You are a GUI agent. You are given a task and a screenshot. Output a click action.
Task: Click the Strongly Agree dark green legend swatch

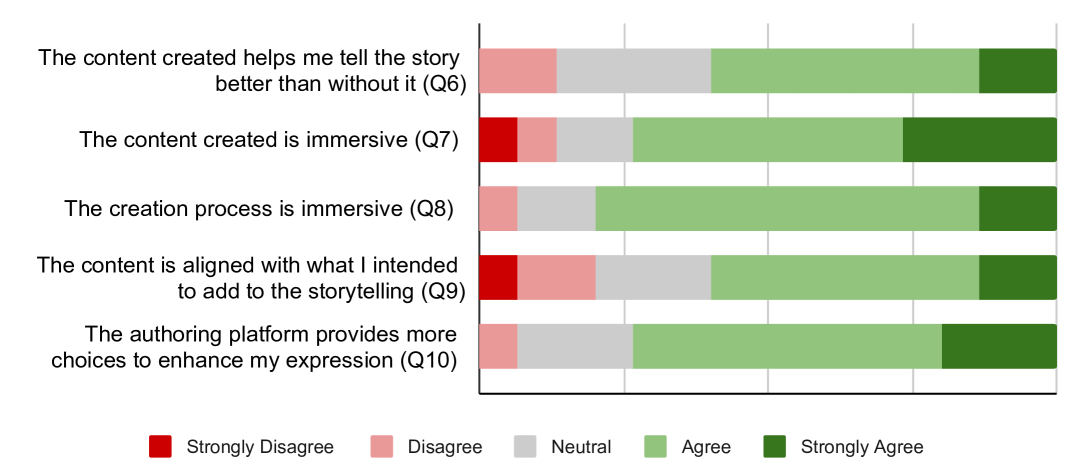point(775,447)
